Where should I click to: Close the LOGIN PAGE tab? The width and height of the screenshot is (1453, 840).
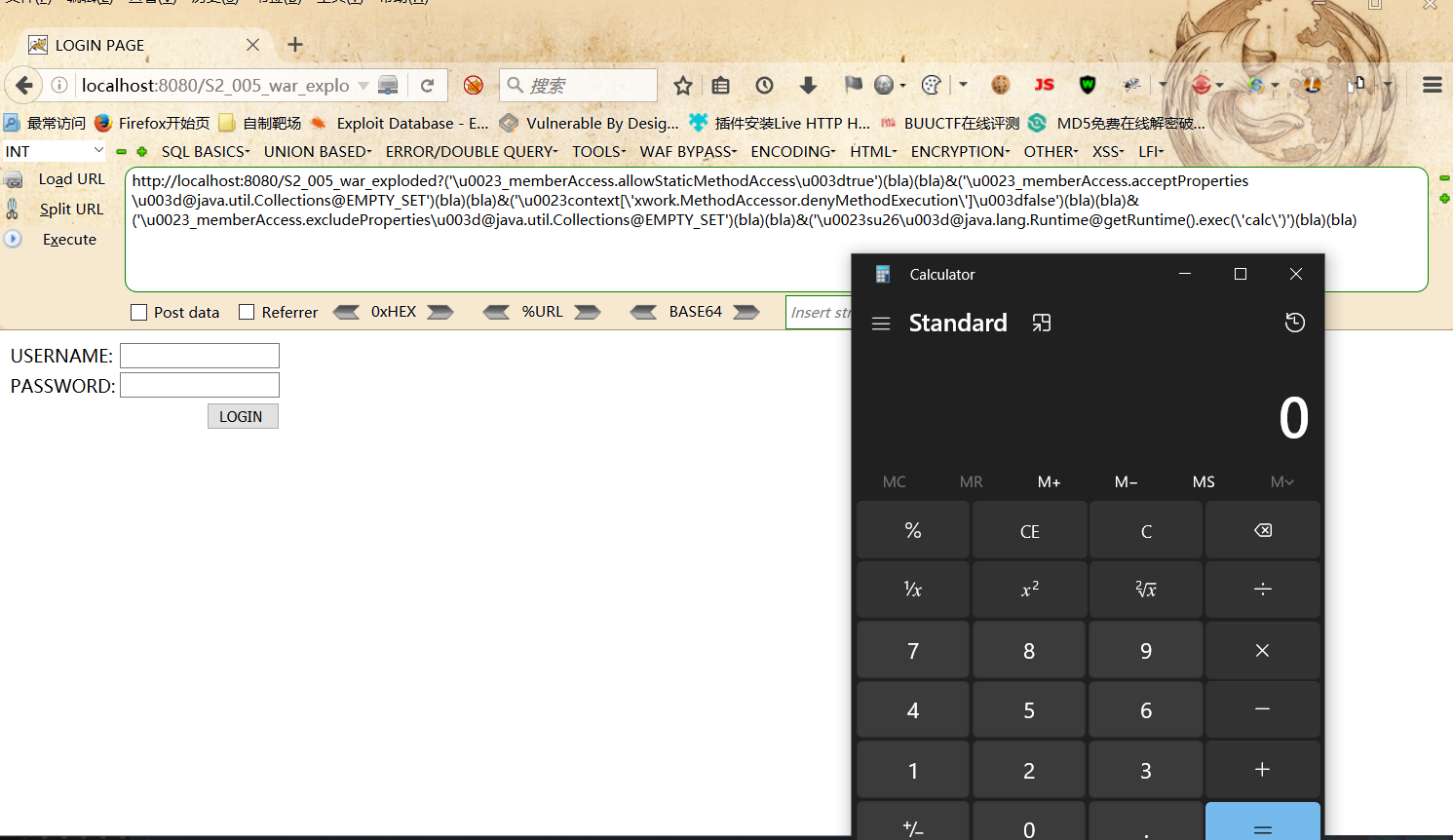252,45
